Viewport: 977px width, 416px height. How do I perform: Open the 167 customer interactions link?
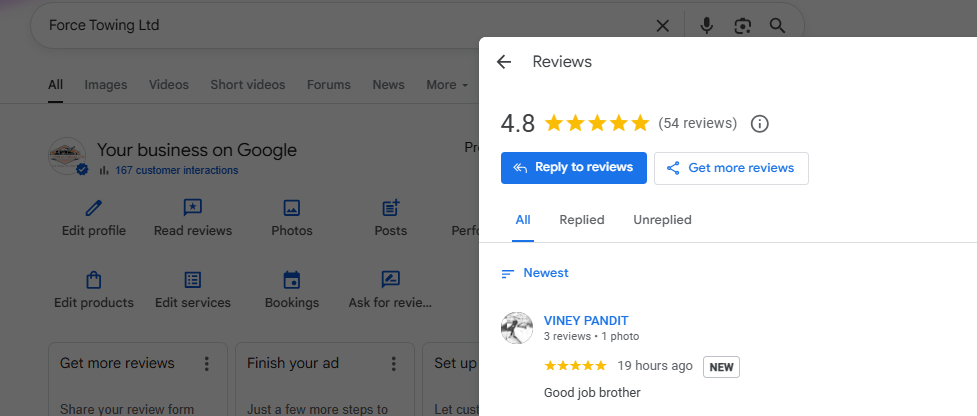coord(176,170)
